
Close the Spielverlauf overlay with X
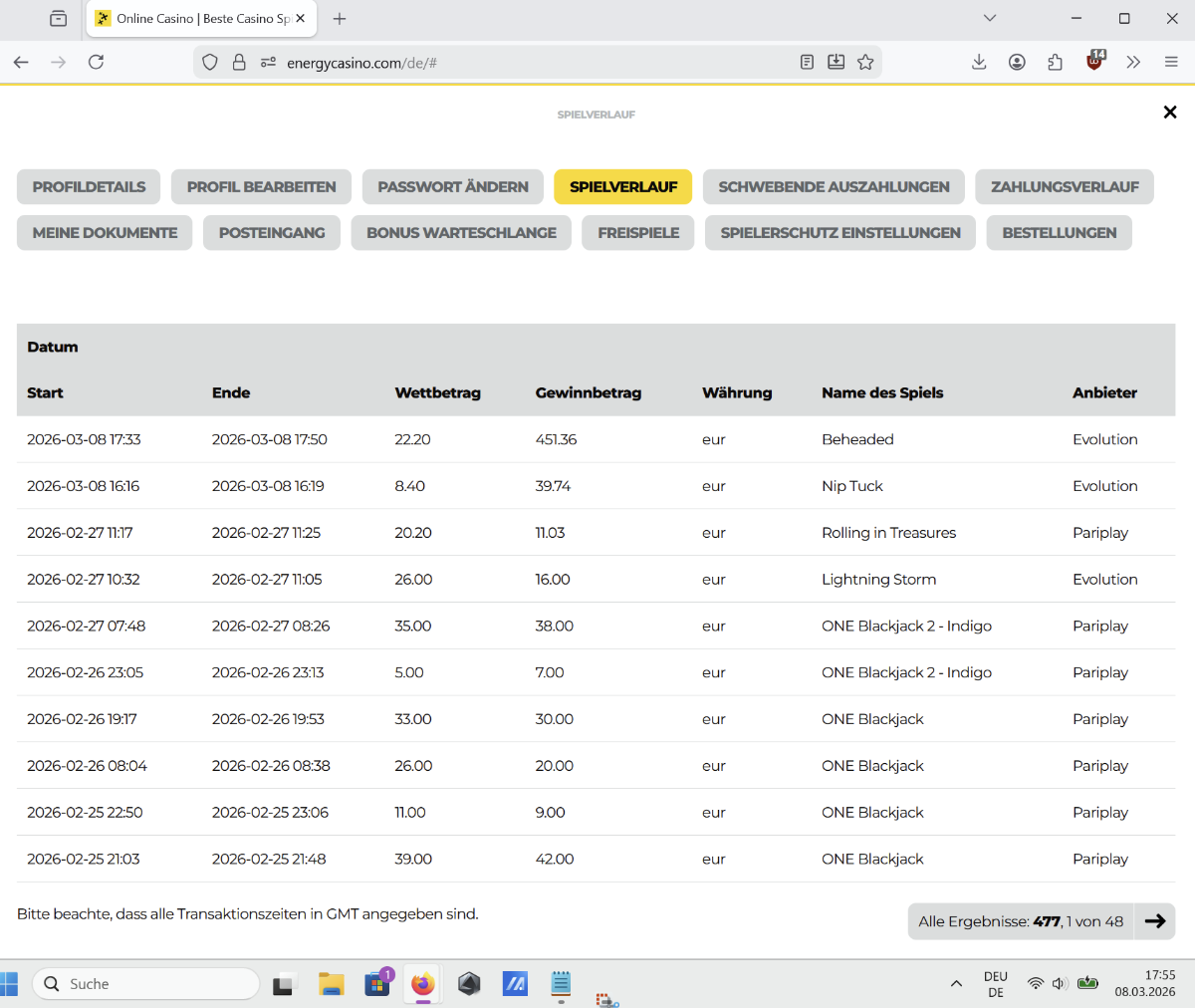pyautogui.click(x=1170, y=113)
